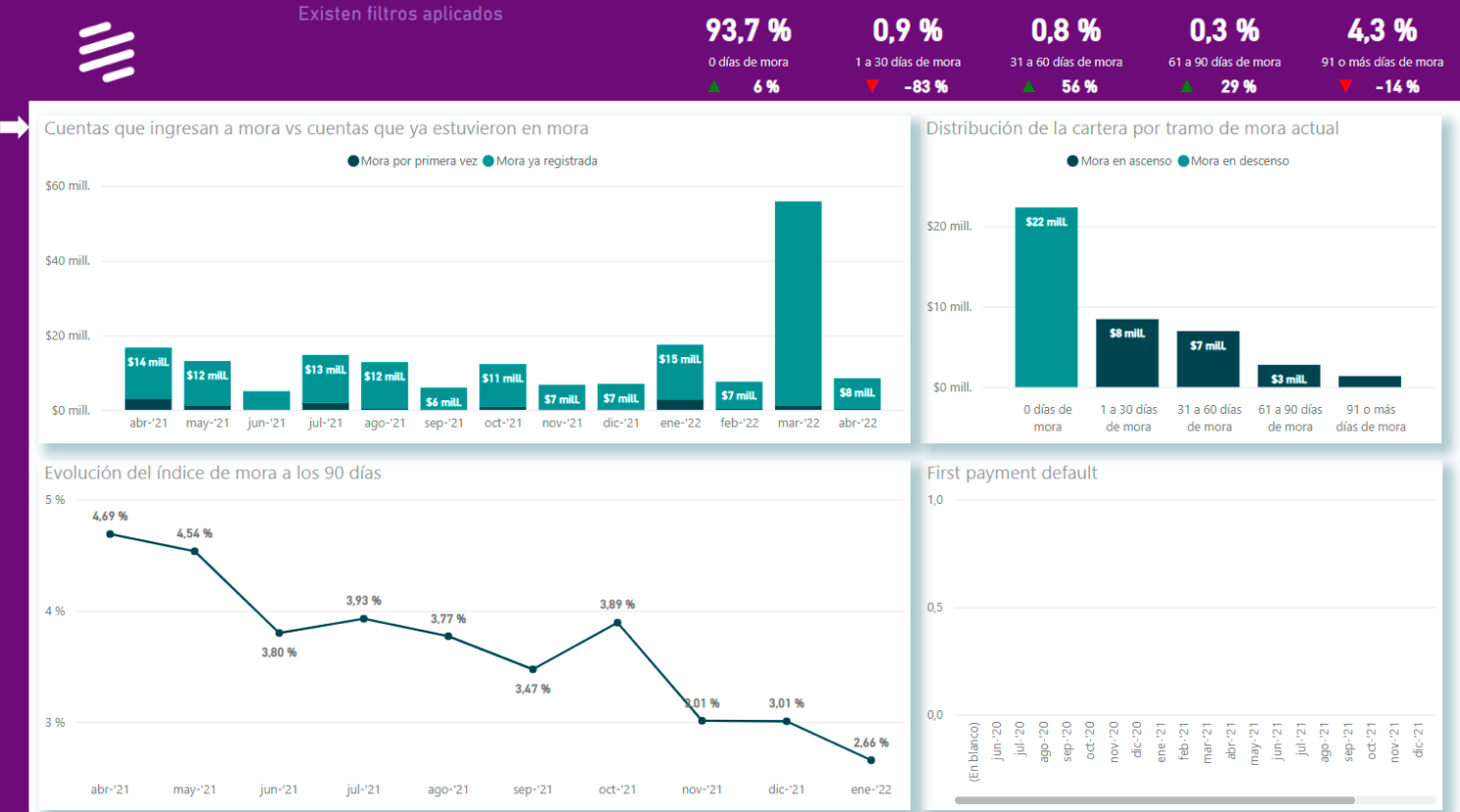Click the white arrow navigation icon
This screenshot has width=1460, height=812.
coord(15,127)
